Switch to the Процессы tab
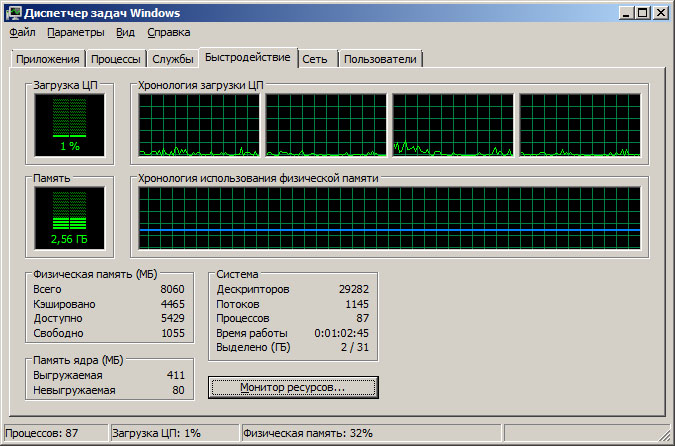Viewport: 675px width, 446px height. (x=116, y=59)
